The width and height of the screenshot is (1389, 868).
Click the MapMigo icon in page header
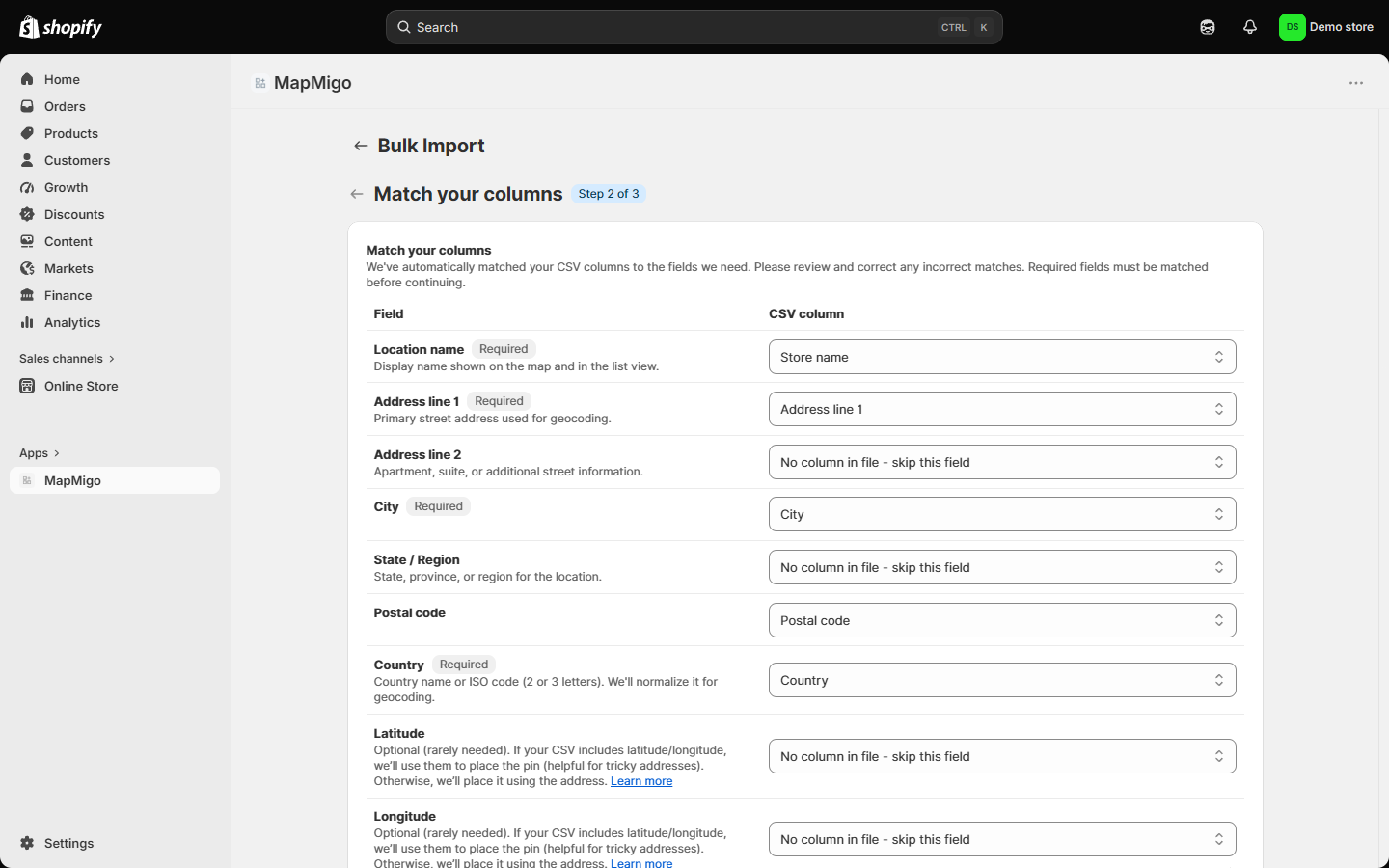click(x=260, y=83)
